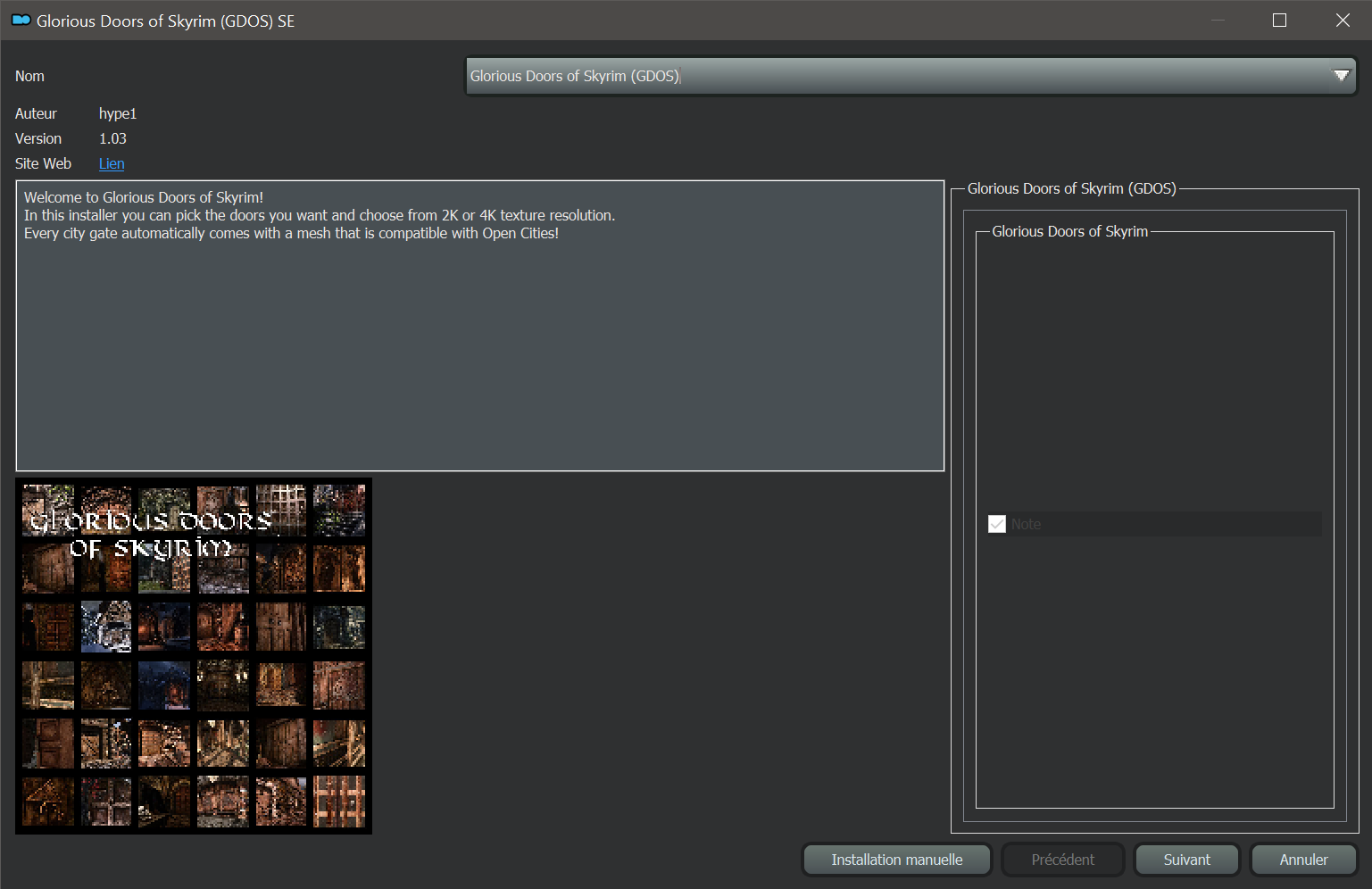Click the welcome description text box
Viewport: 1372px width, 889px height.
coord(480,326)
